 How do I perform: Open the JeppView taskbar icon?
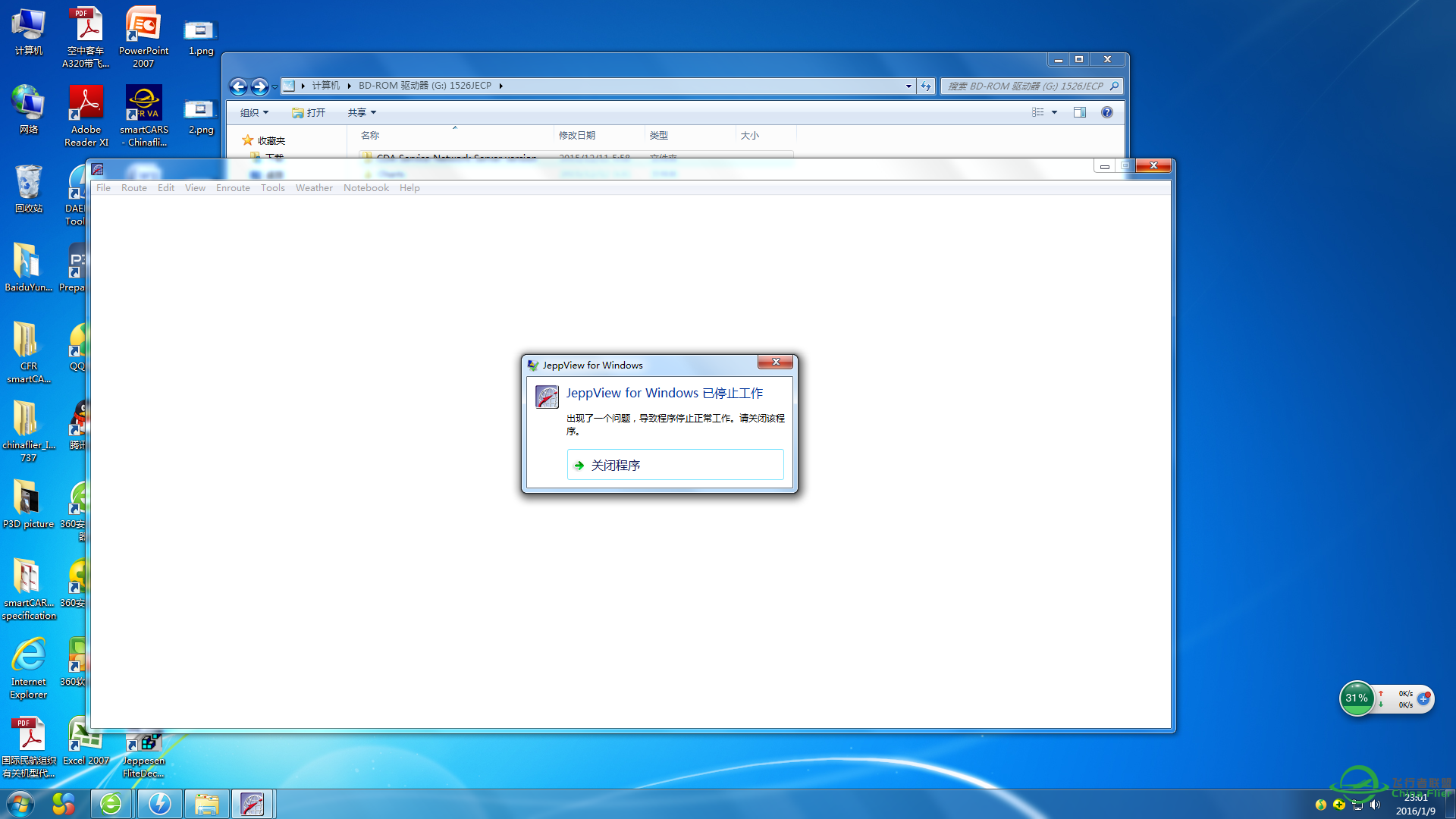tap(252, 804)
